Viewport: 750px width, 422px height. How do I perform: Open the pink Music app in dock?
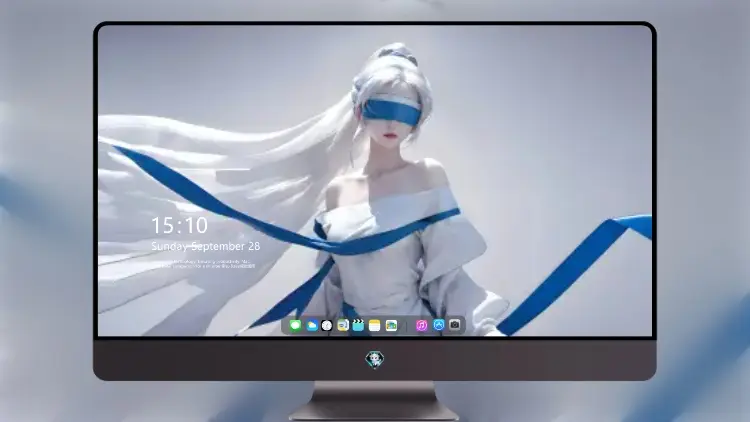(421, 325)
